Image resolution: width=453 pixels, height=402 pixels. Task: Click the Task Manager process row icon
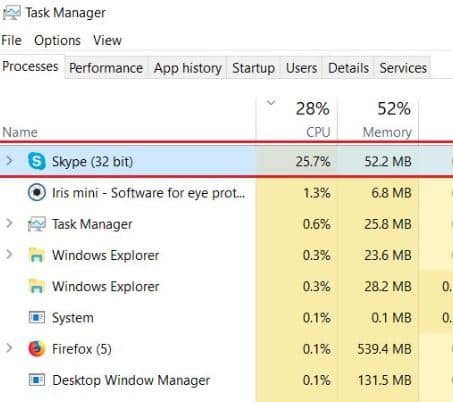point(37,224)
